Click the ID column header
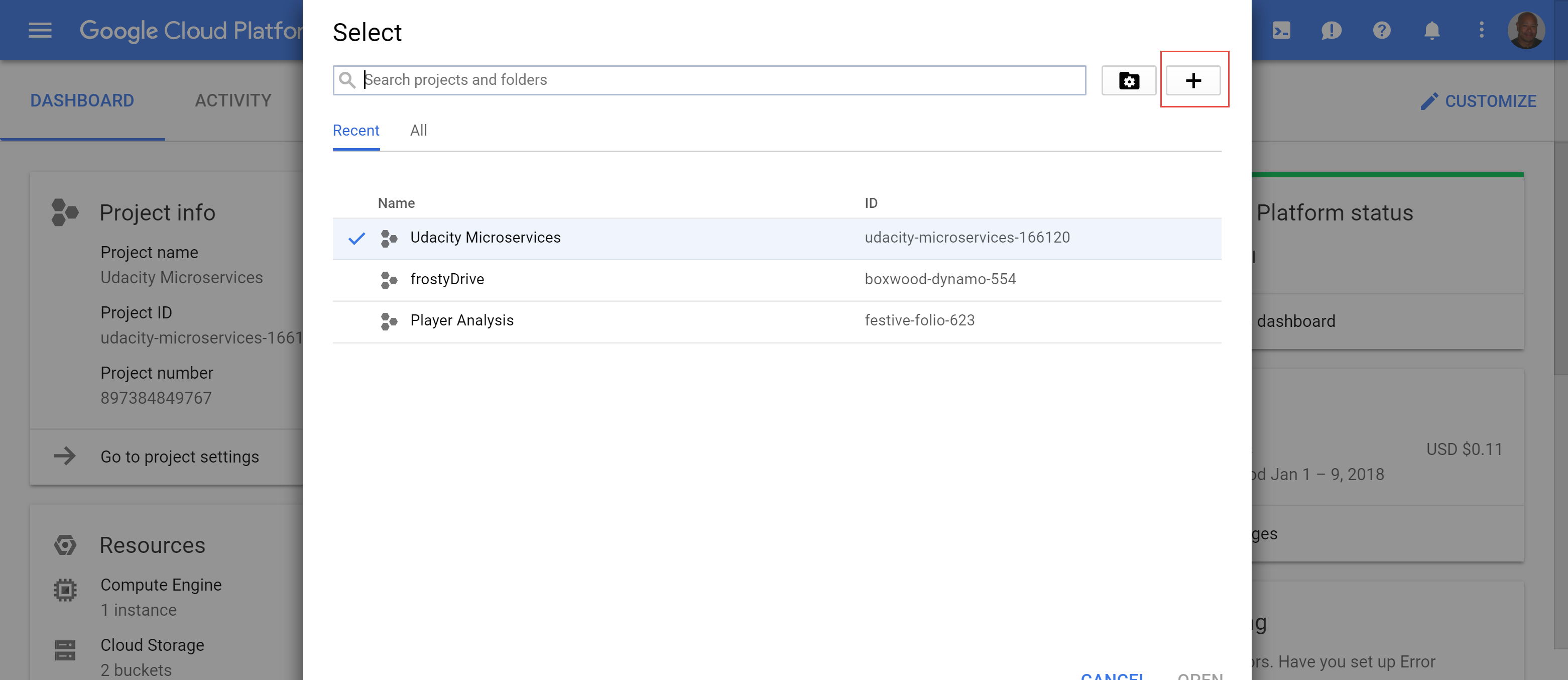This screenshot has height=680, width=1568. coord(871,203)
